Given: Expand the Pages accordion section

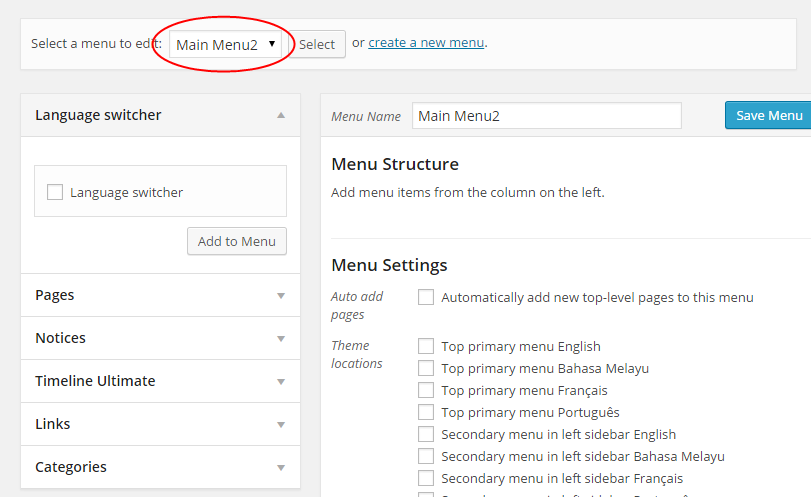Looking at the screenshot, I should (280, 296).
